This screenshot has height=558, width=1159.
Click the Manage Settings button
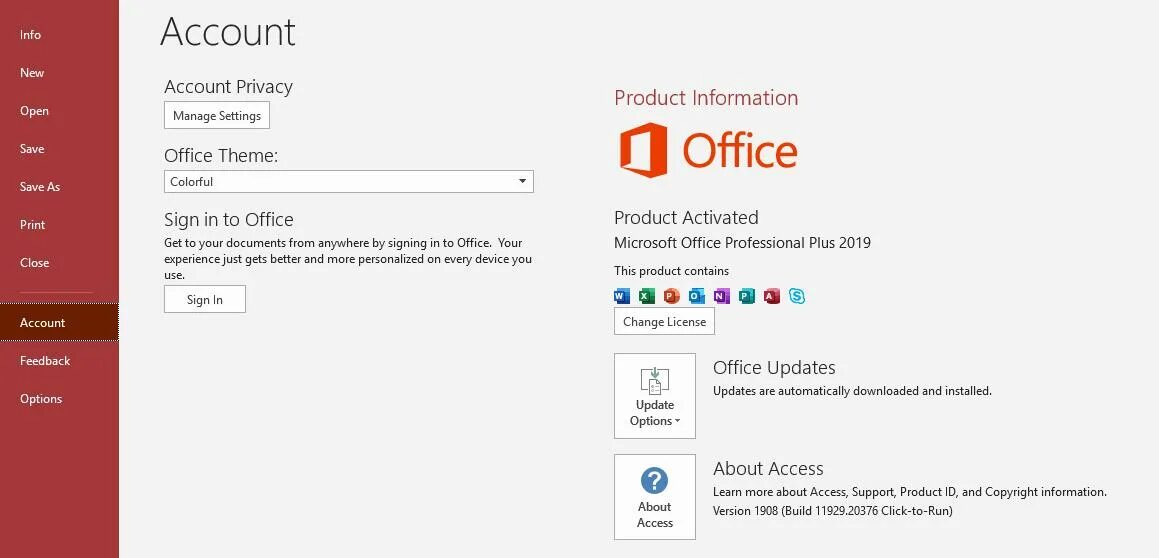(x=217, y=116)
